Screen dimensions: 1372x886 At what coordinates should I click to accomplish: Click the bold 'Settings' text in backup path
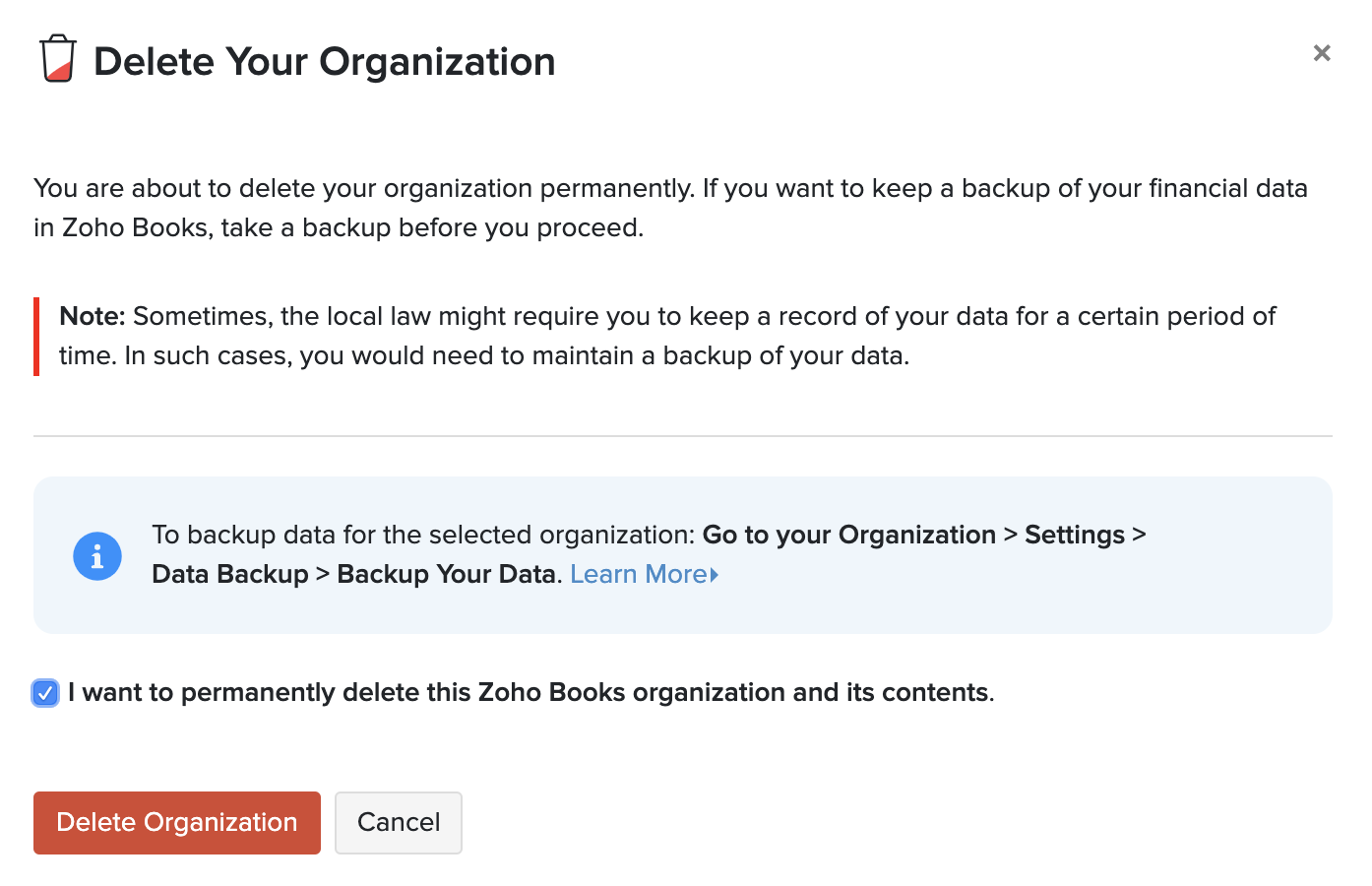pyautogui.click(x=1074, y=535)
